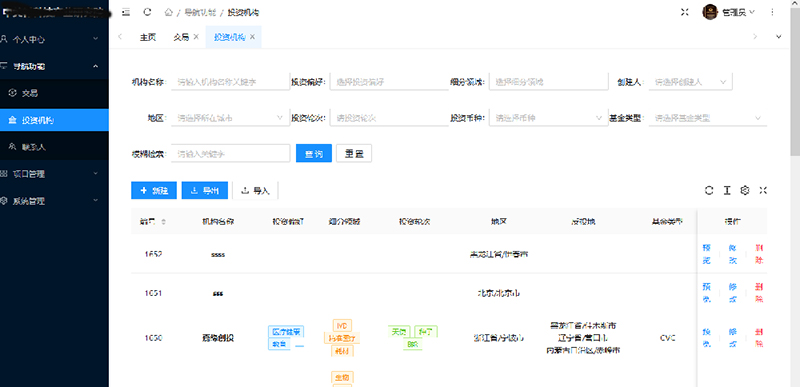
Task: Open the 地区 city dropdown
Action: coord(230,118)
